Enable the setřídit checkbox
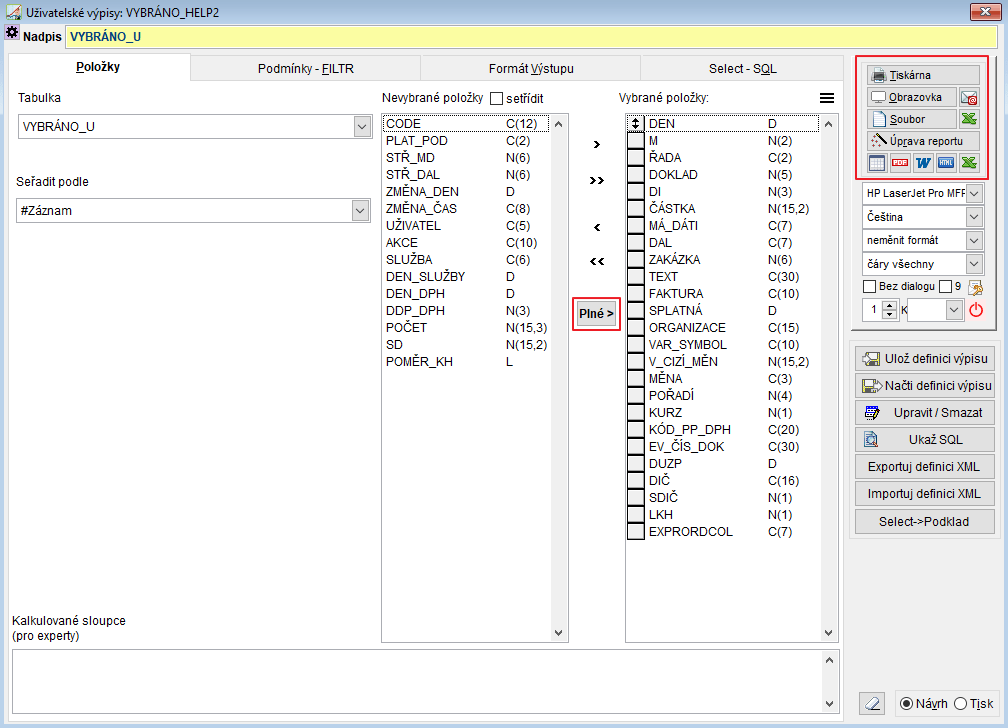Viewport: 1008px width, 728px height. (496, 98)
